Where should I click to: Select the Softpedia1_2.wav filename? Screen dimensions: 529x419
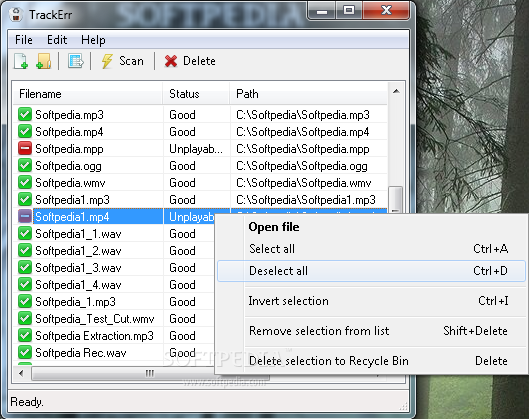pyautogui.click(x=78, y=251)
